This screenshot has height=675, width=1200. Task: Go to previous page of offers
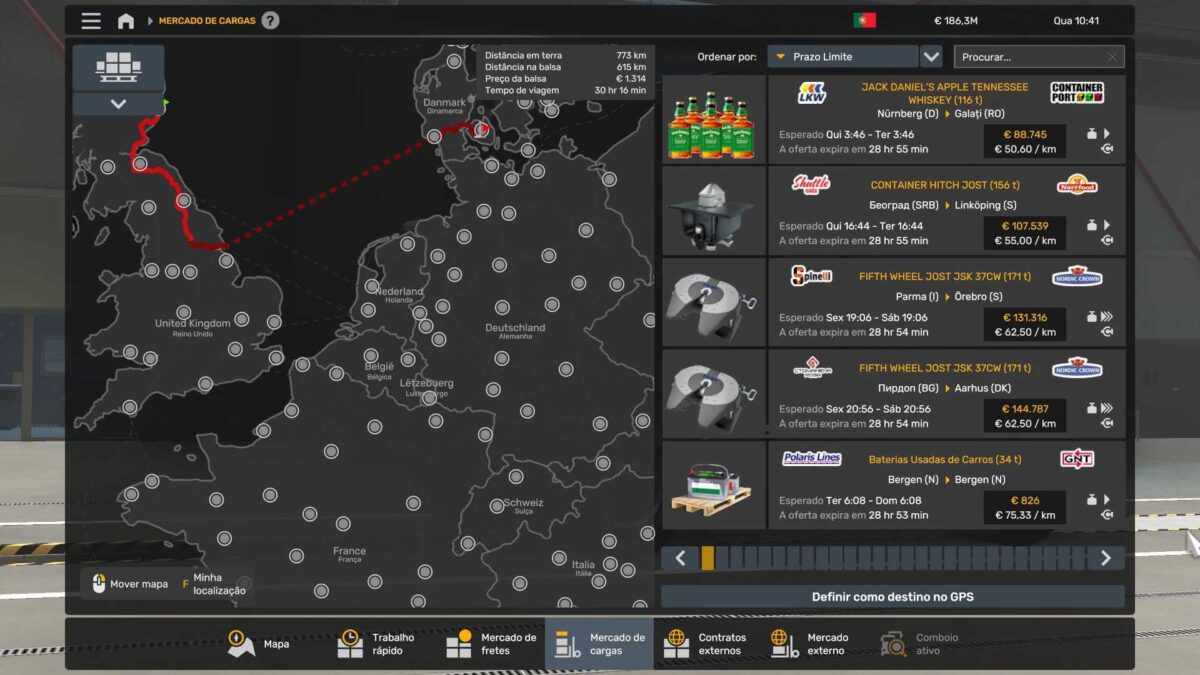pos(680,558)
